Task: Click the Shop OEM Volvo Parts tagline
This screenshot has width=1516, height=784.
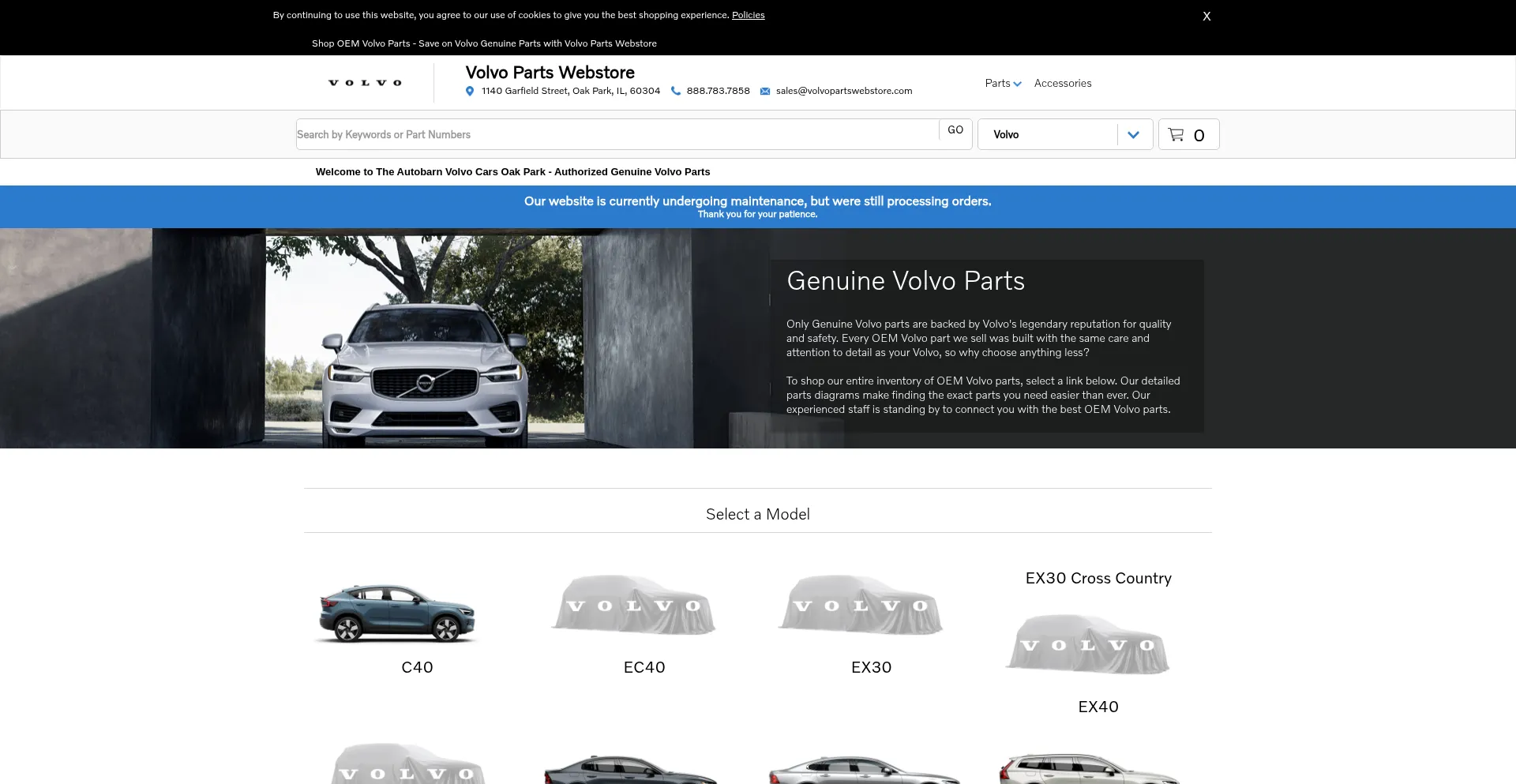Action: click(x=484, y=43)
